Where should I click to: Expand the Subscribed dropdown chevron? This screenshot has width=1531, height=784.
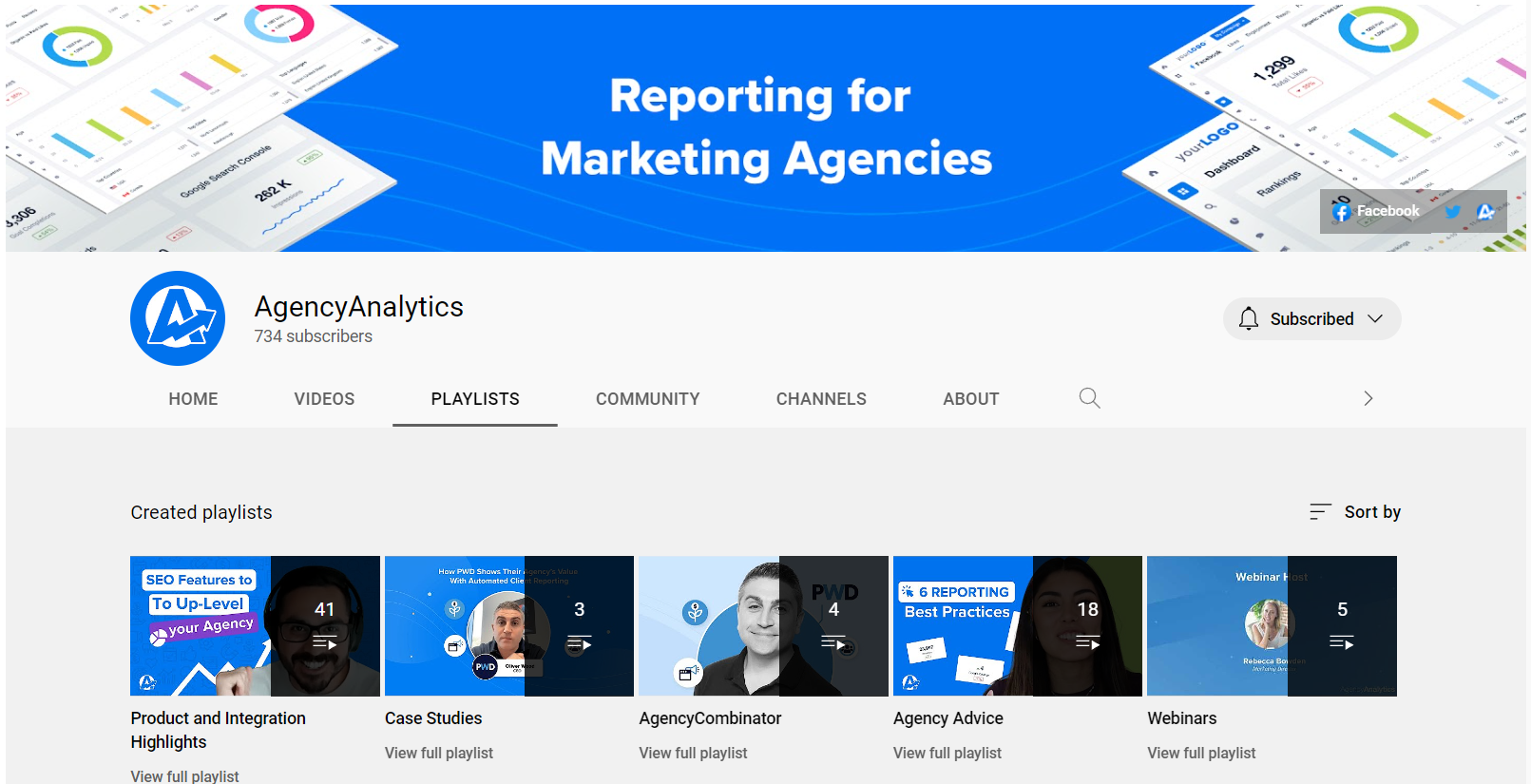tap(1375, 319)
